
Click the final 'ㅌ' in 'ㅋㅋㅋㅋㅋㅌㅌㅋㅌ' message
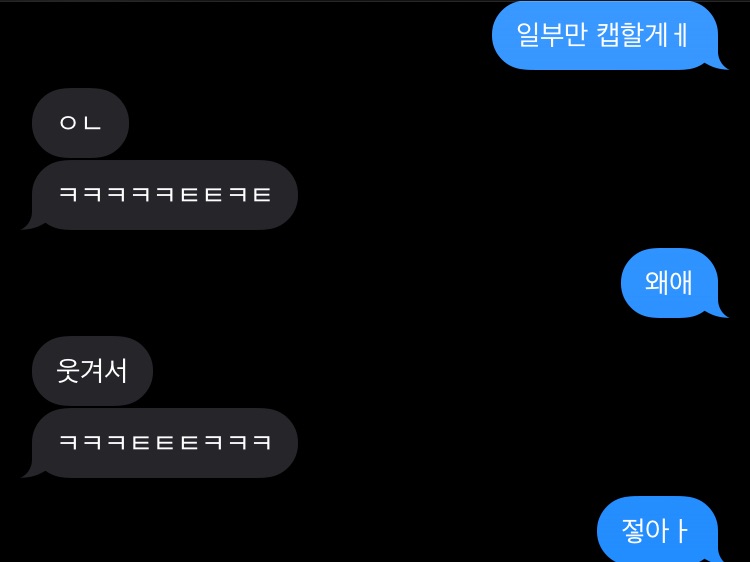click(x=262, y=195)
